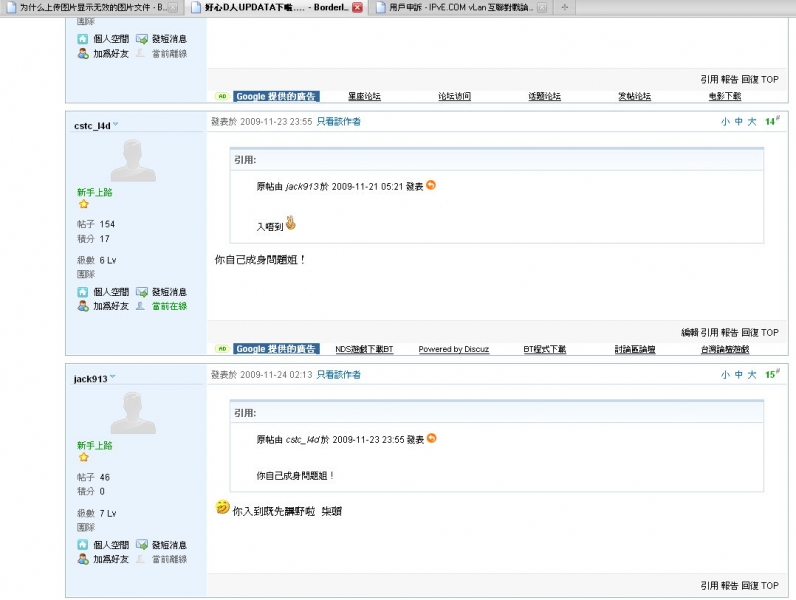
Task: Click the green online status (當前在線) icon for cstc_l4d
Action: (141, 306)
